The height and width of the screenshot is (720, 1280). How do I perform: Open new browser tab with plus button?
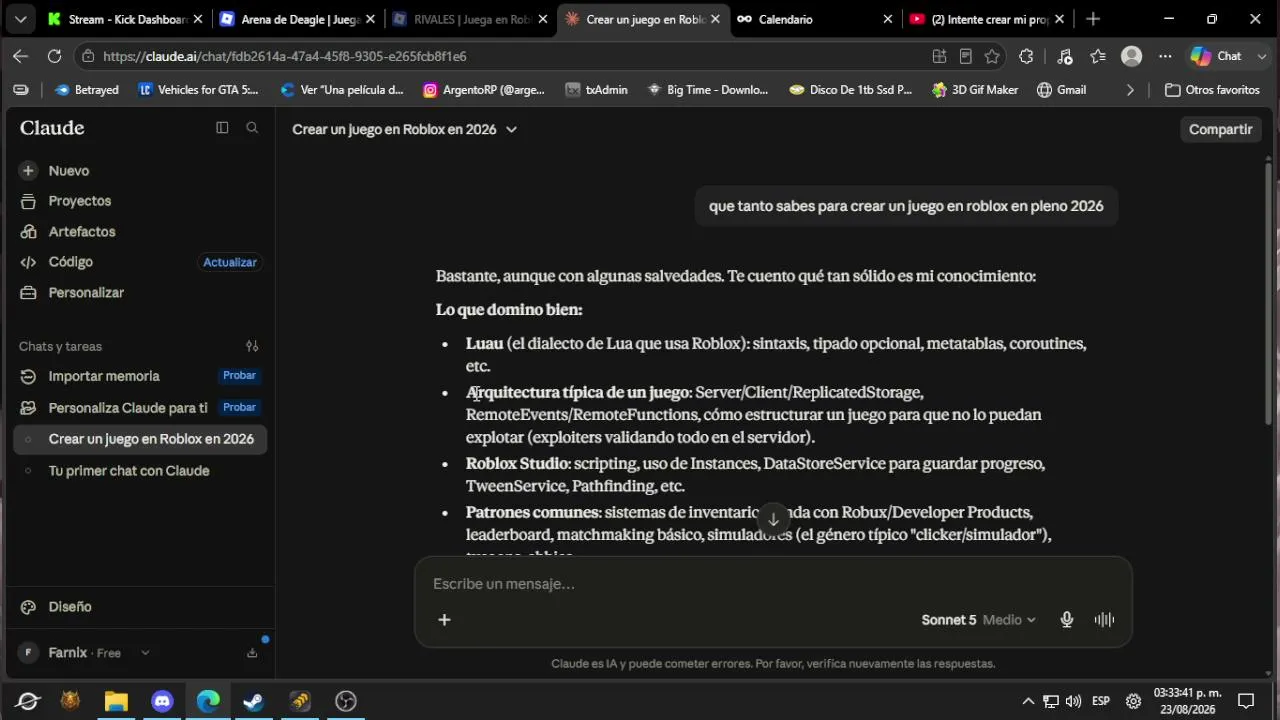pyautogui.click(x=1093, y=19)
